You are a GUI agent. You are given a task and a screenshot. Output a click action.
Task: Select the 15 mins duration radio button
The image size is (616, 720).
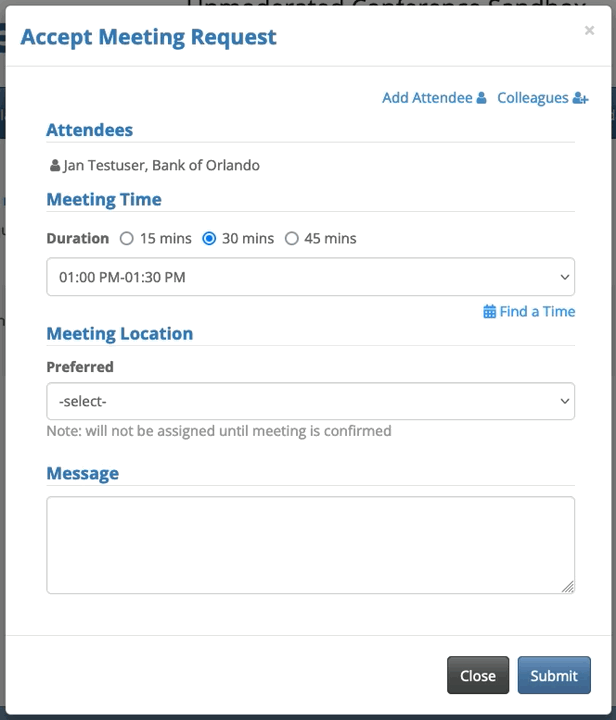coord(126,239)
